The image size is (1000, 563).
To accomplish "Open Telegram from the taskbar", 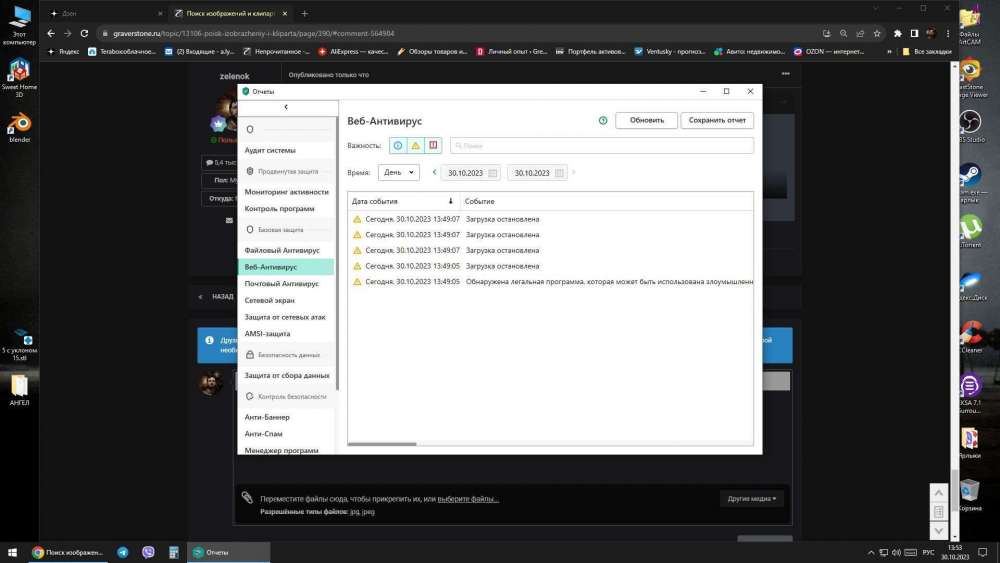I will 123,552.
